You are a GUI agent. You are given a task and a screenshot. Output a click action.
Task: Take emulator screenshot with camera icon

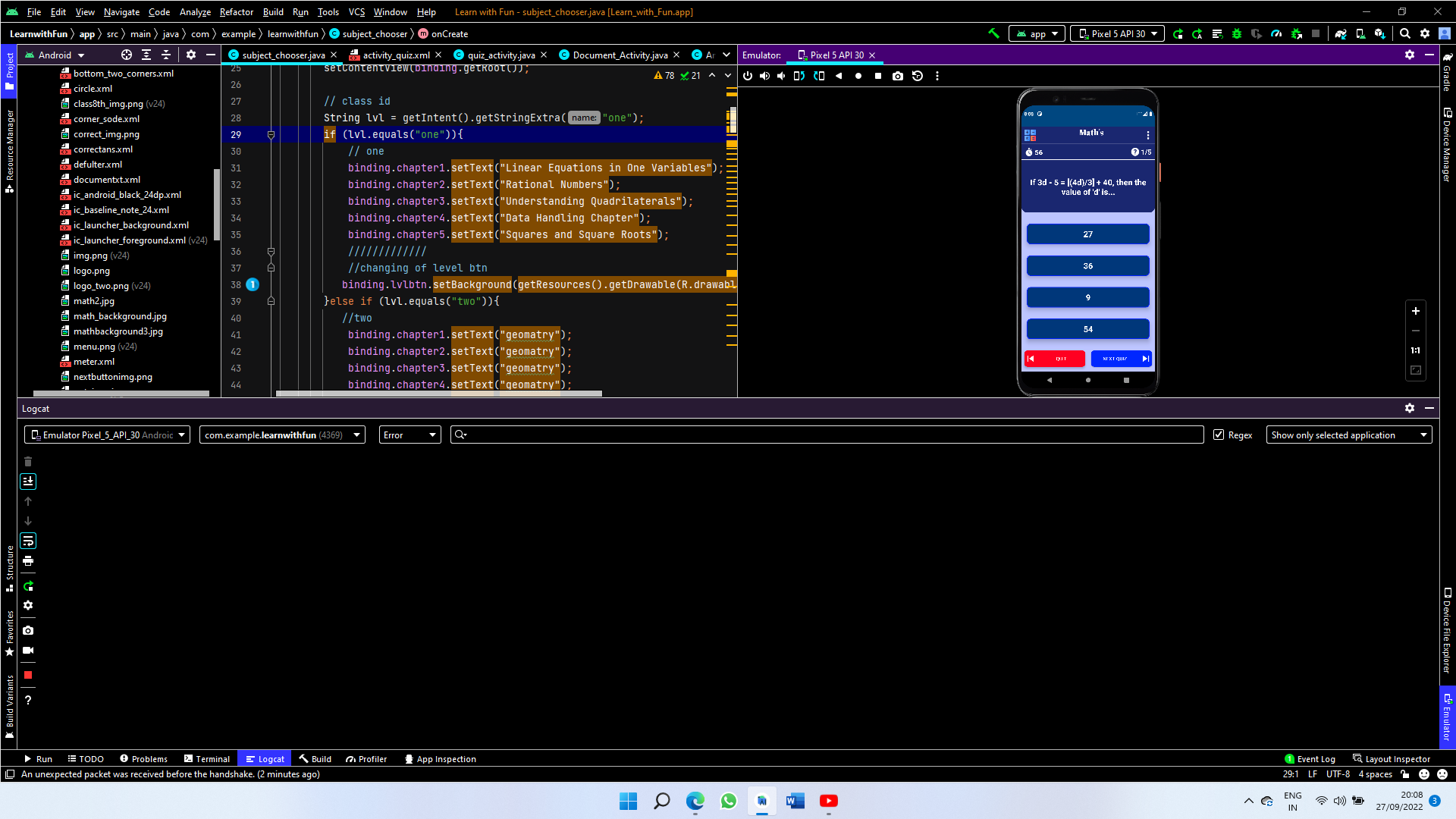898,76
